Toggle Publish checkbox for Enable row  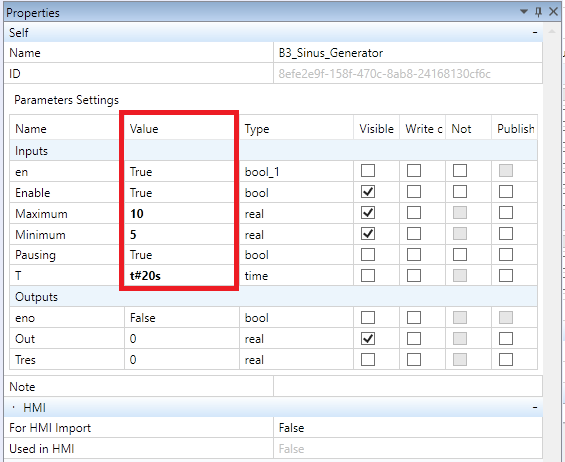click(x=506, y=192)
